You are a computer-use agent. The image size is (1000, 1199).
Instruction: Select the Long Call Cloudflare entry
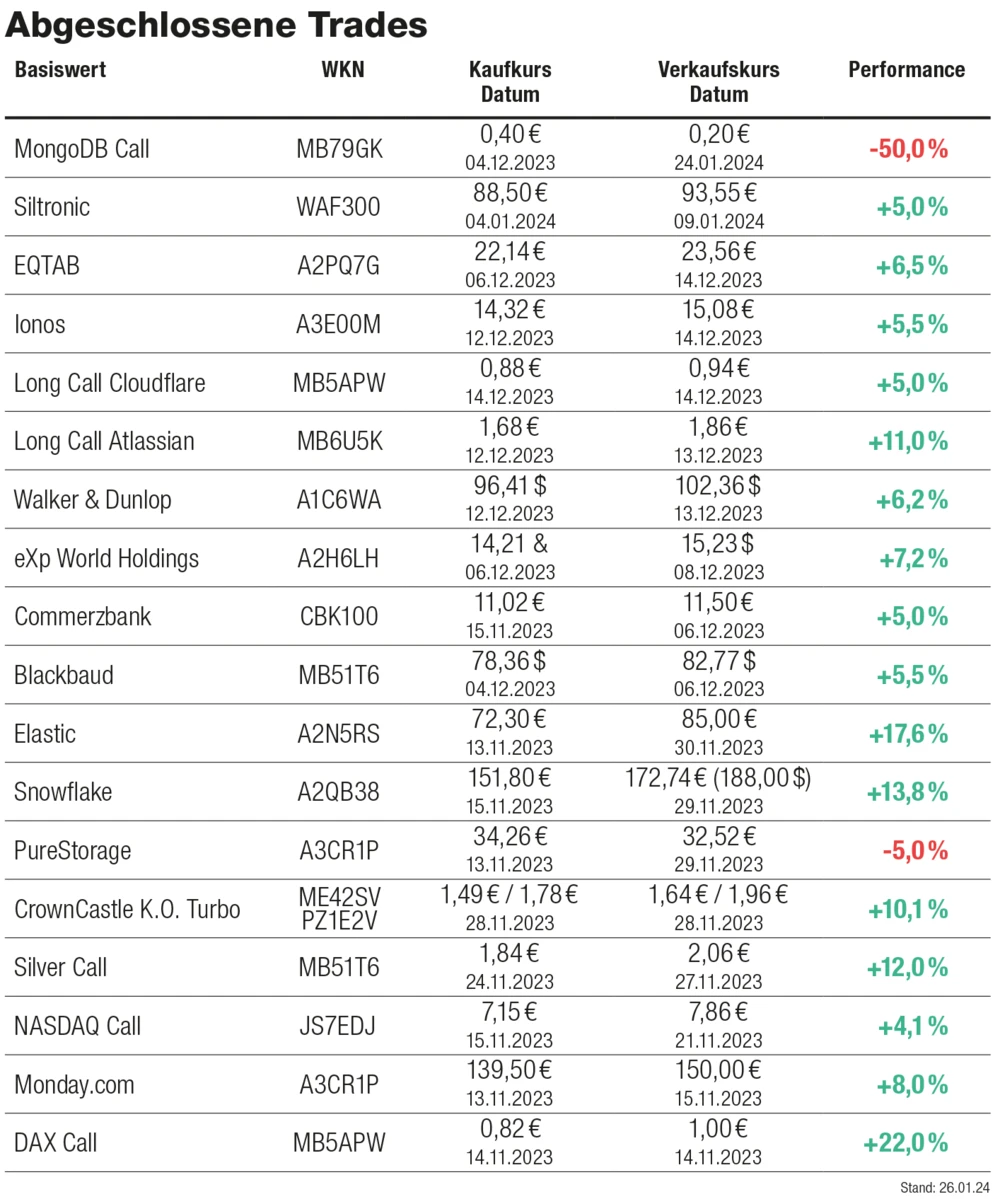109,383
